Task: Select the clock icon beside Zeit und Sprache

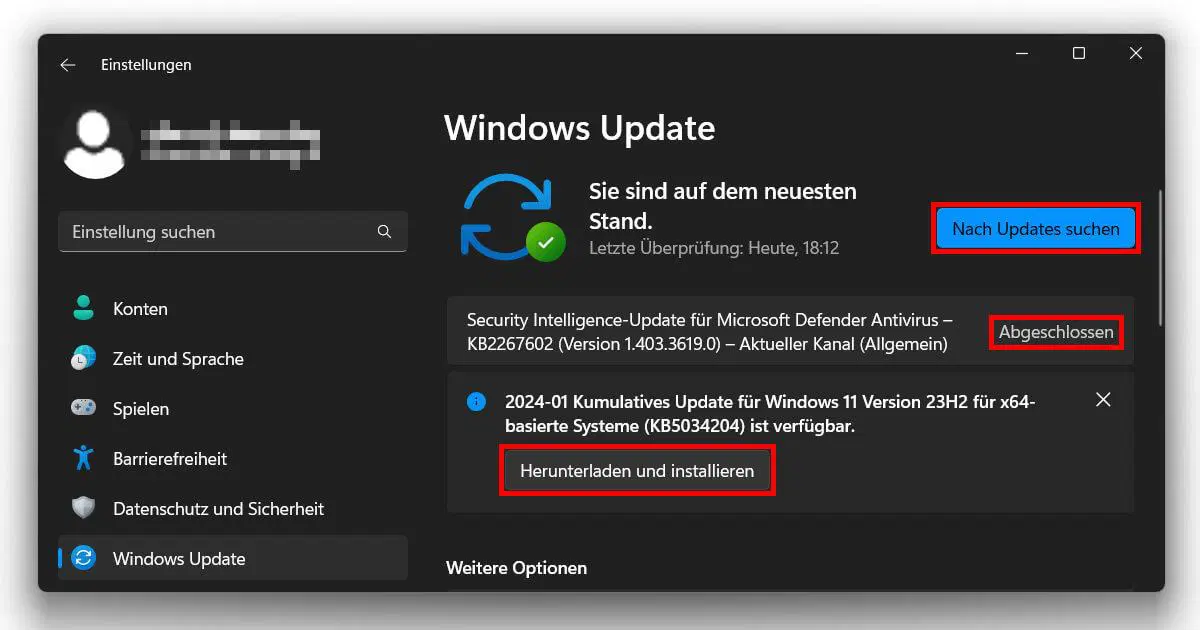Action: [x=82, y=358]
